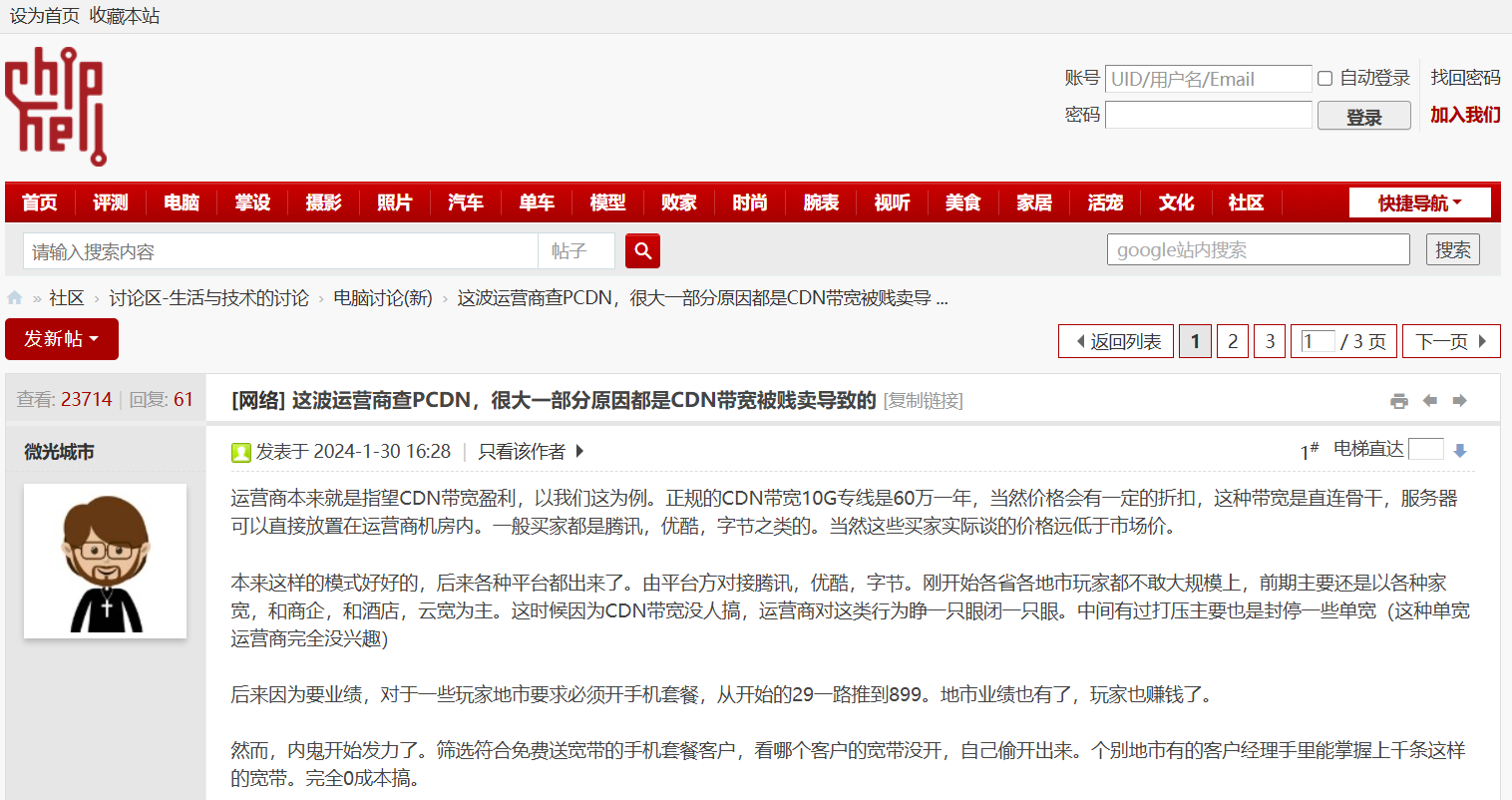Viewport: 1512px width, 800px height.
Task: Click the home icon in breadcrumb
Action: coord(15,297)
